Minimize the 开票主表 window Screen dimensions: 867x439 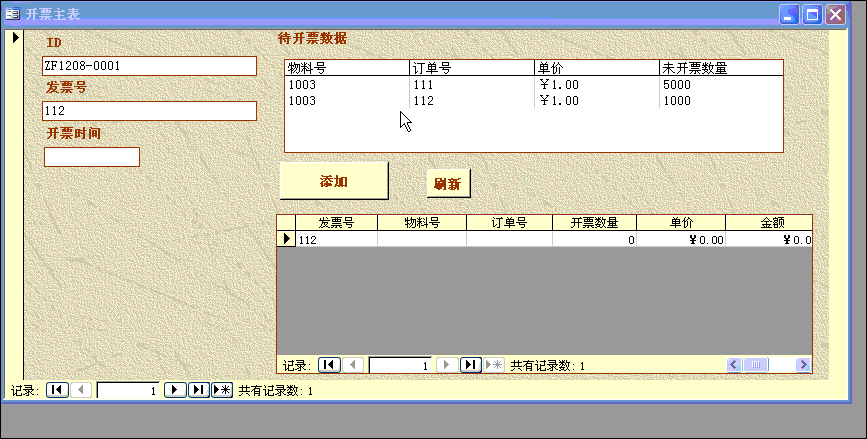(789, 14)
